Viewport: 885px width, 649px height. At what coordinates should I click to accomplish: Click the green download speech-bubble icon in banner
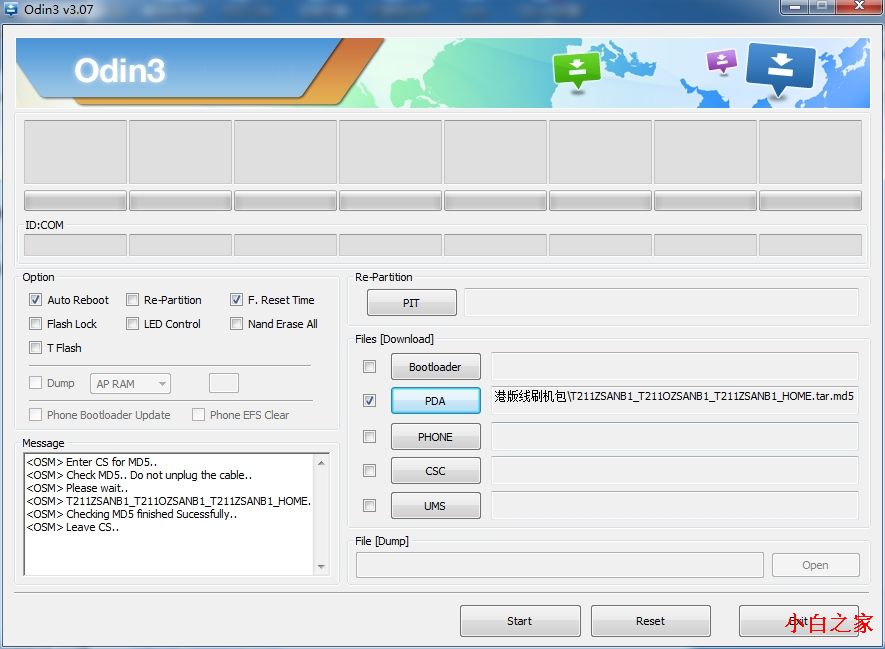576,69
